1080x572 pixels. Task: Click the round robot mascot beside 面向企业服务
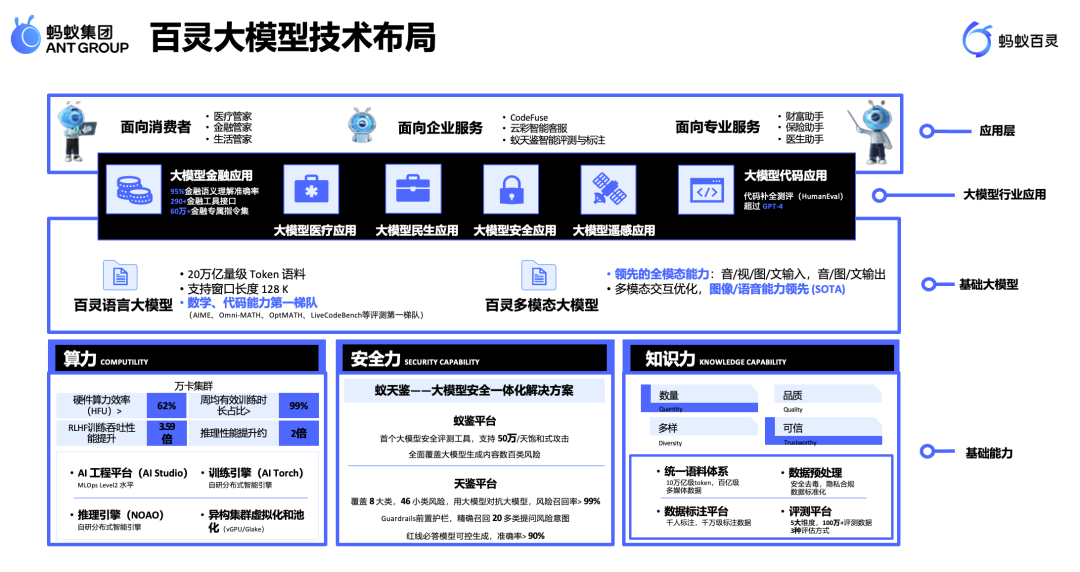click(x=362, y=125)
